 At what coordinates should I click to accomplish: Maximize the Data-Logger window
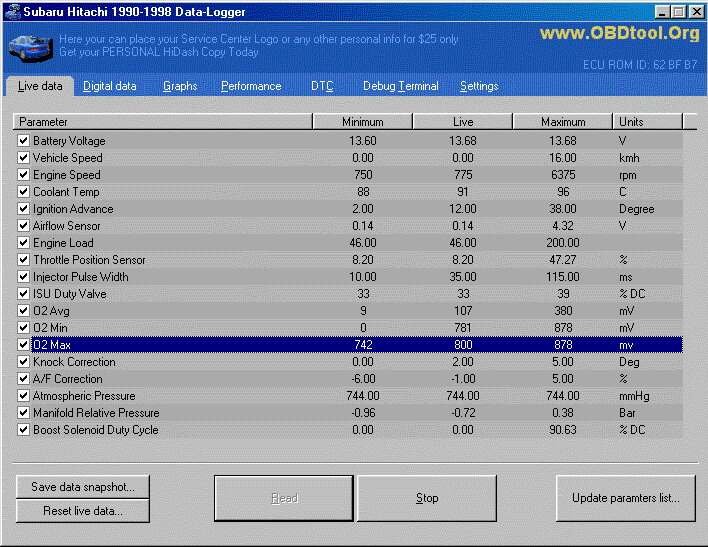(x=678, y=12)
